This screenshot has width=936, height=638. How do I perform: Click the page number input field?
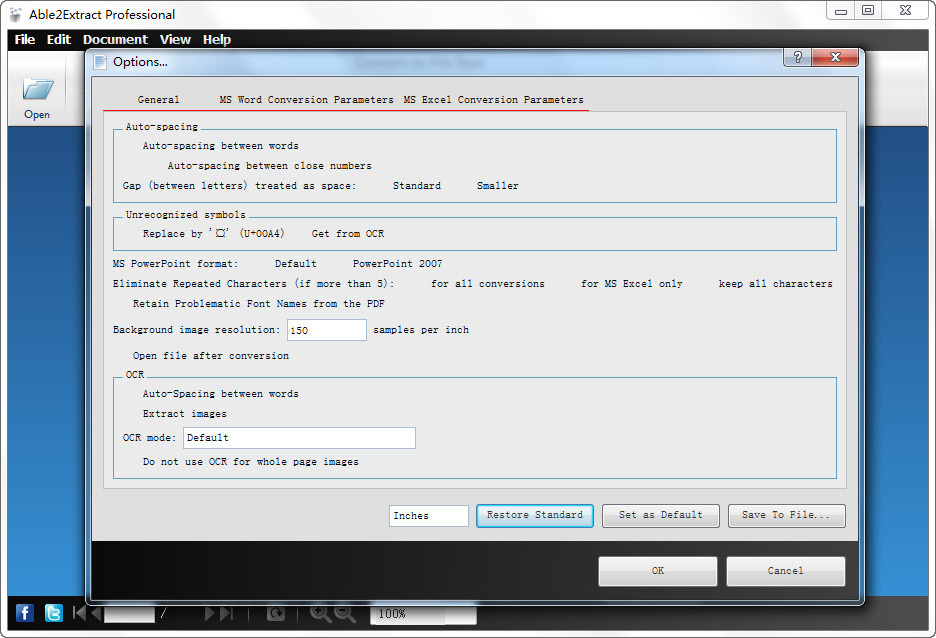[x=129, y=613]
